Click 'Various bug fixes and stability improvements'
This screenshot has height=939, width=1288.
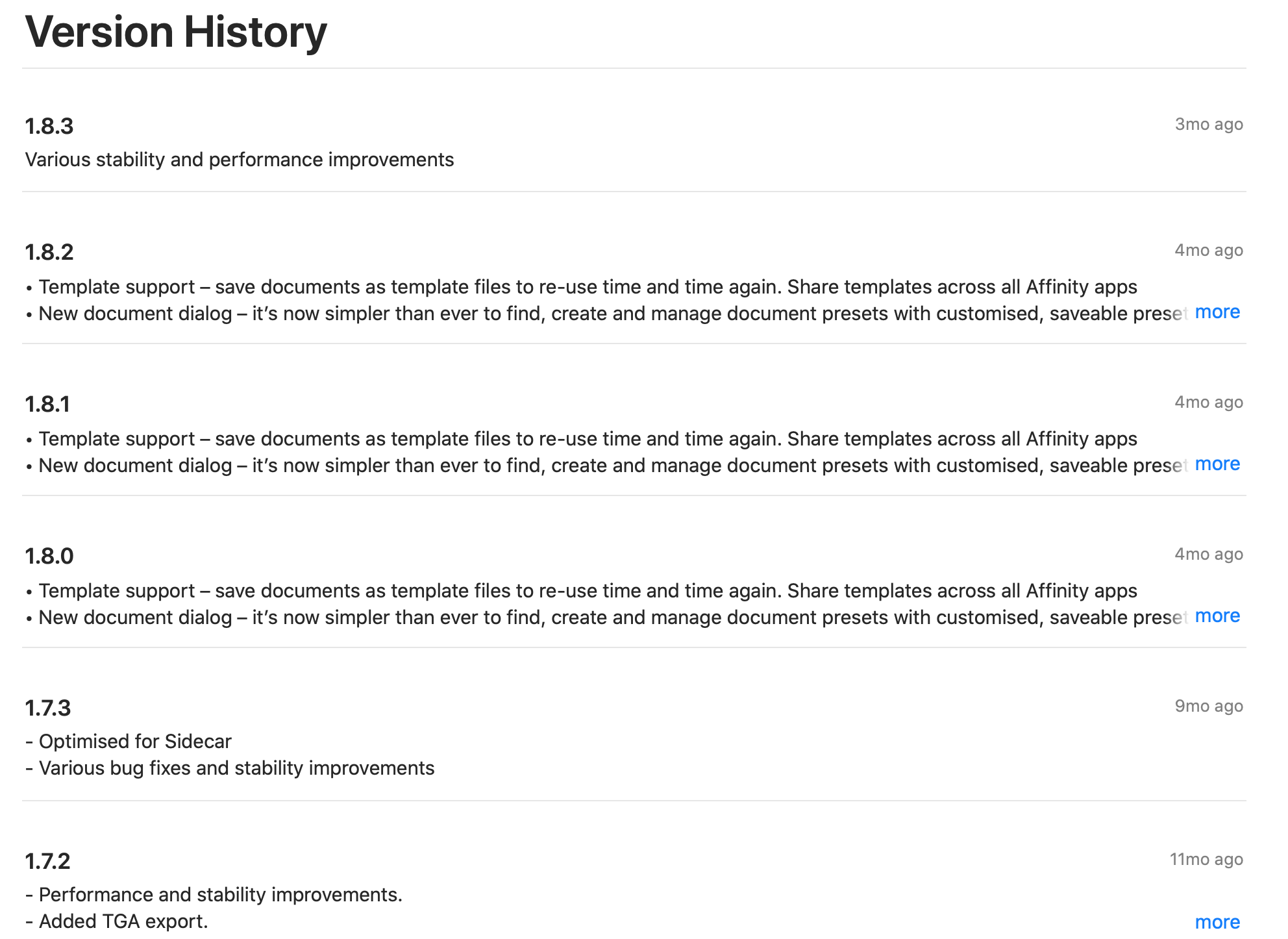pos(230,768)
